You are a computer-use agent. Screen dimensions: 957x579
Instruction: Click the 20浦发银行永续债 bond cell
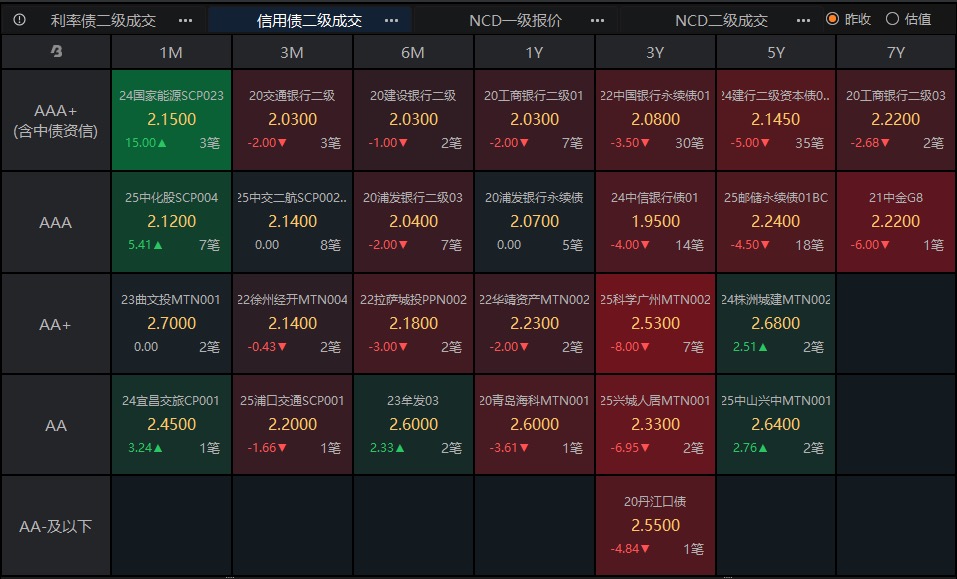(534, 222)
